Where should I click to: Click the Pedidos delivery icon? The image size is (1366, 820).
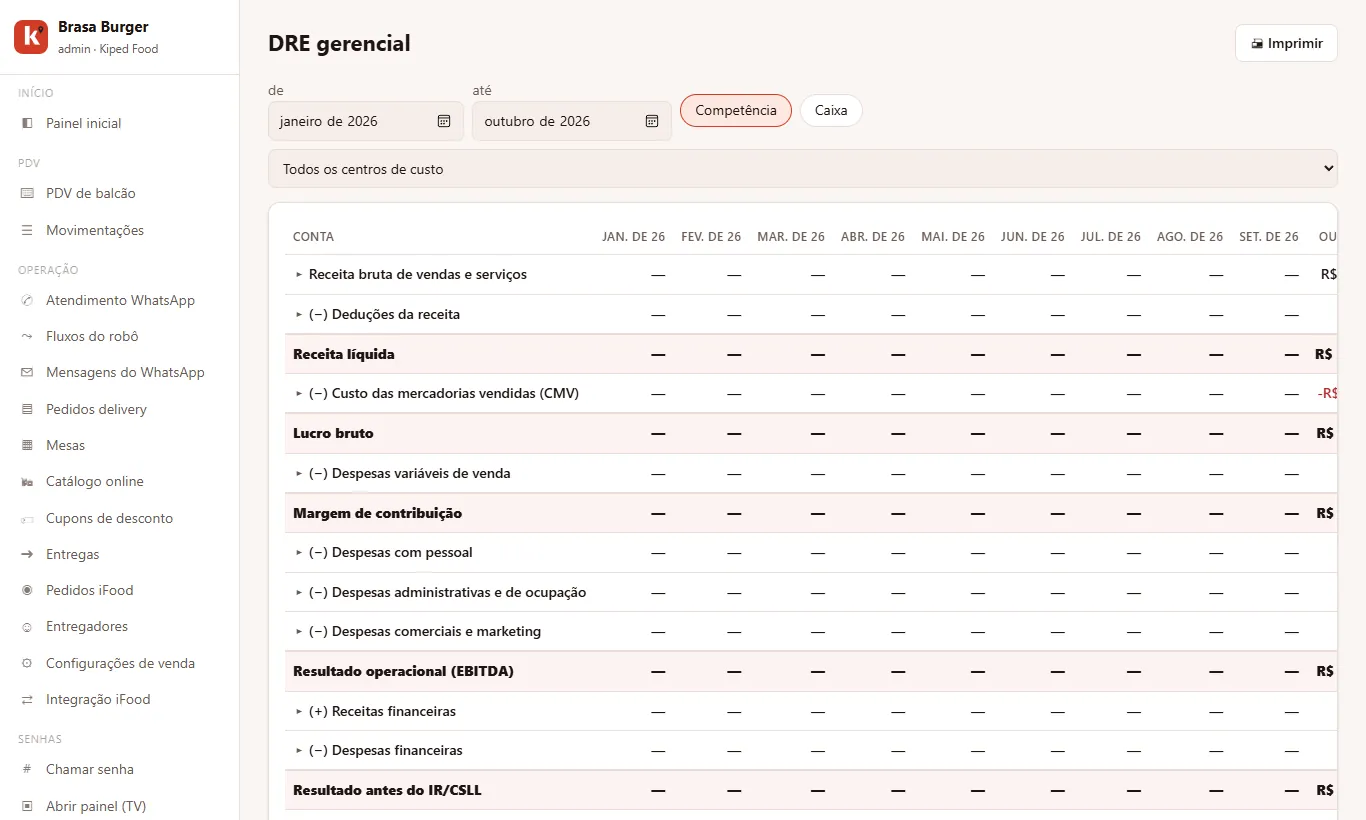pyautogui.click(x=27, y=409)
